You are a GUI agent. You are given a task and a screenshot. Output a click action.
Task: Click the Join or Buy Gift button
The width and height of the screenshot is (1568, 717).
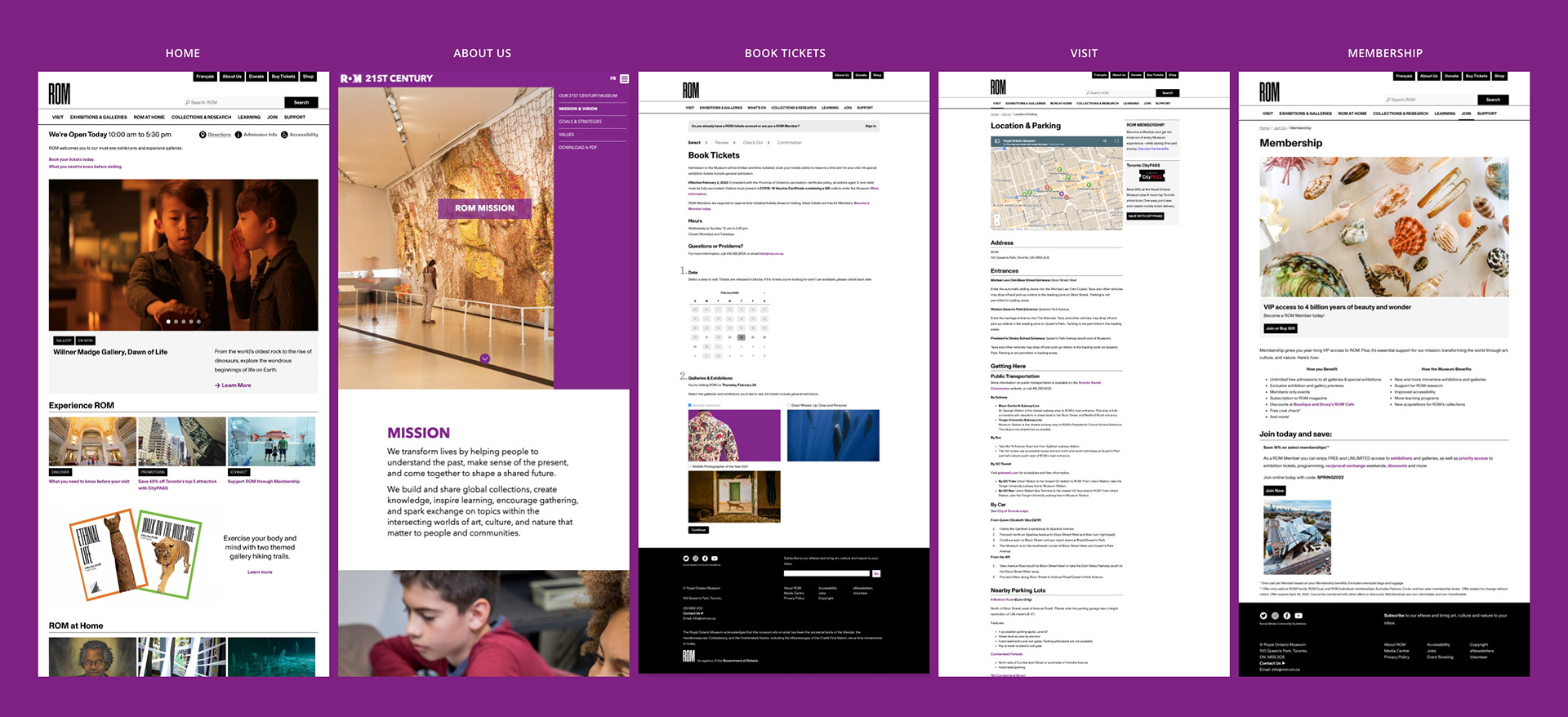(x=1281, y=328)
